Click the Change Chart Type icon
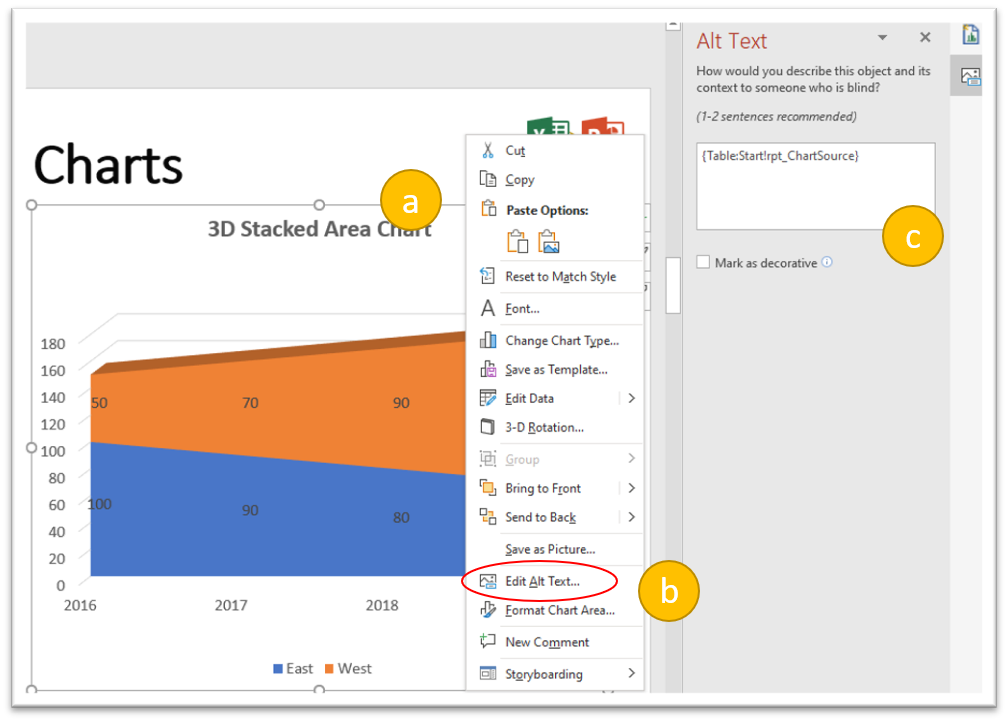This screenshot has width=1008, height=722. tap(488, 340)
